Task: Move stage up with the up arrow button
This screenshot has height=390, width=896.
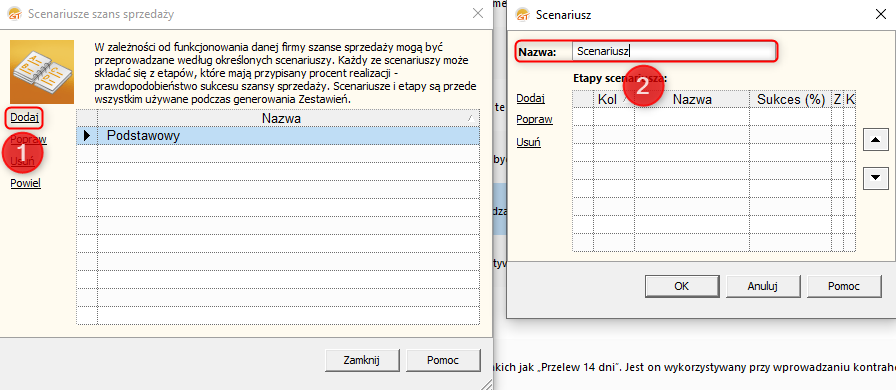Action: click(x=875, y=140)
